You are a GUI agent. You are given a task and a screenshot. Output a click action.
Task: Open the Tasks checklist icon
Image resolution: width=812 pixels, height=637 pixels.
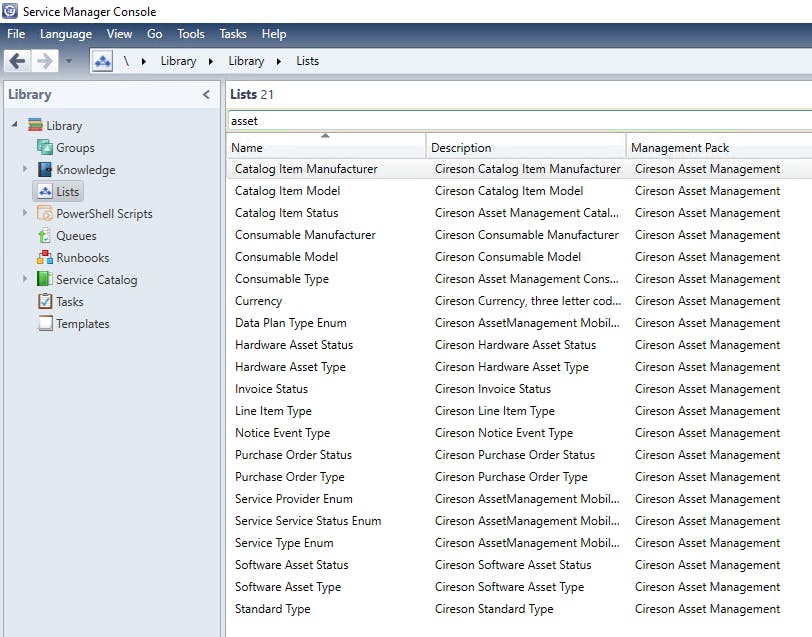pos(45,302)
